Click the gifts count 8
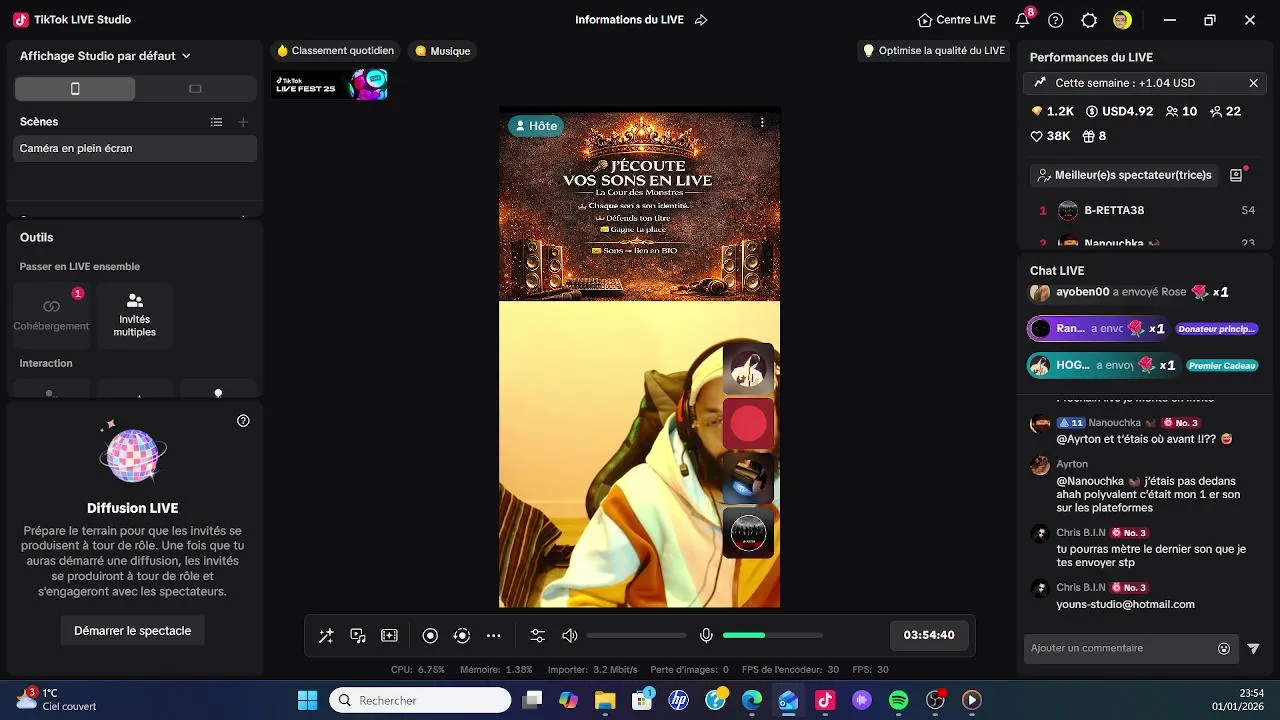1280x720 pixels. pyautogui.click(x=1094, y=136)
